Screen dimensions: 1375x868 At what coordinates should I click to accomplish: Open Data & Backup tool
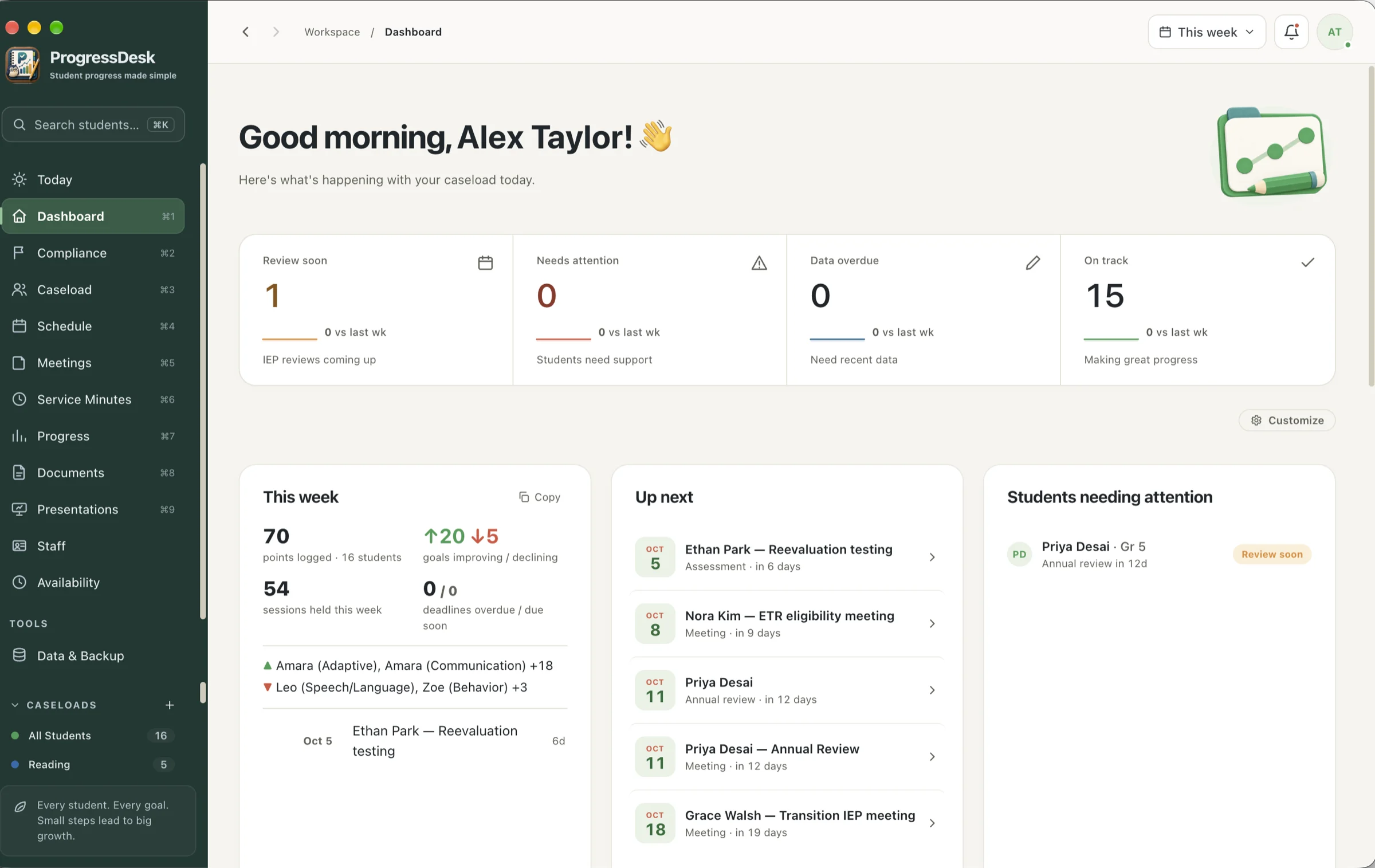(x=93, y=655)
